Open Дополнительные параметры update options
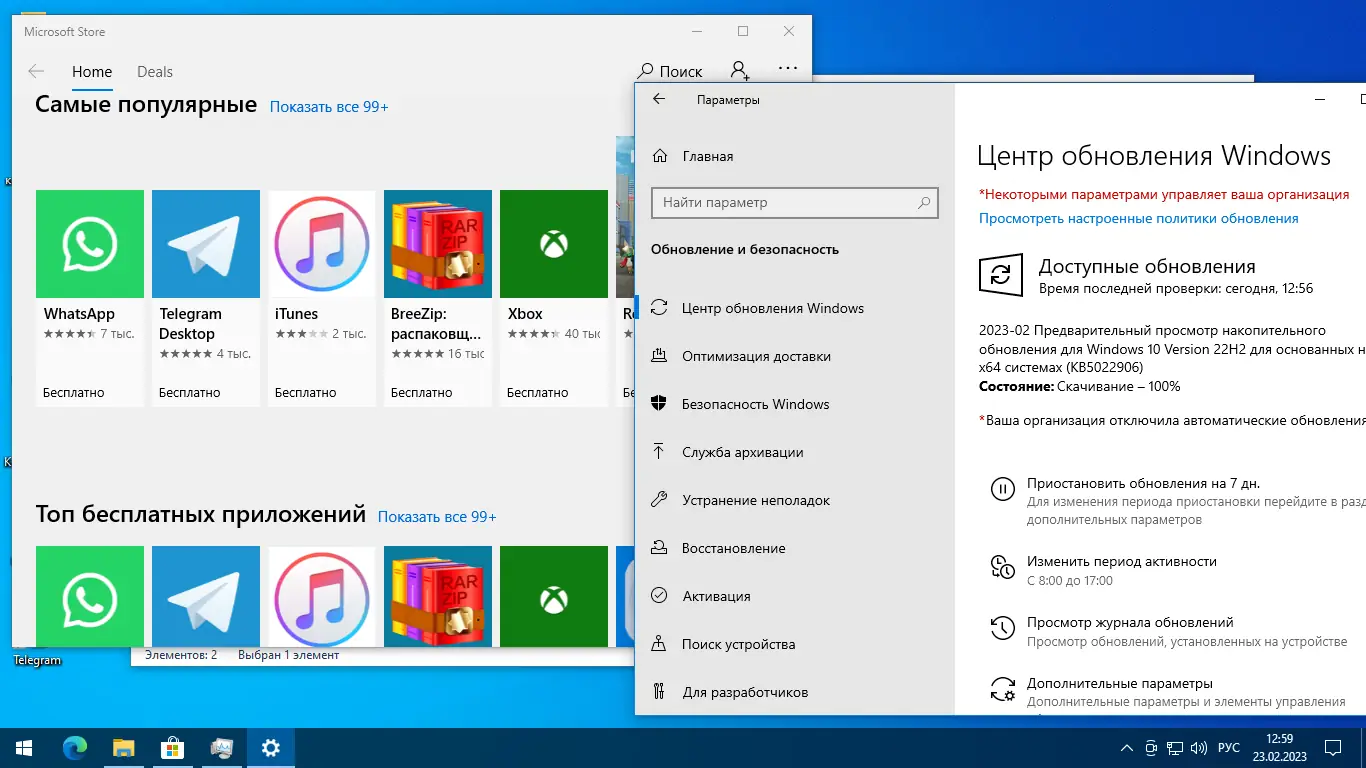1366x768 pixels. [1119, 683]
